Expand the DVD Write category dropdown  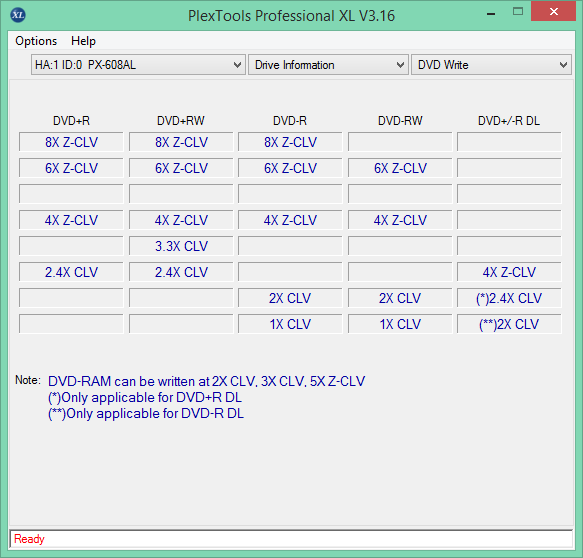click(491, 65)
